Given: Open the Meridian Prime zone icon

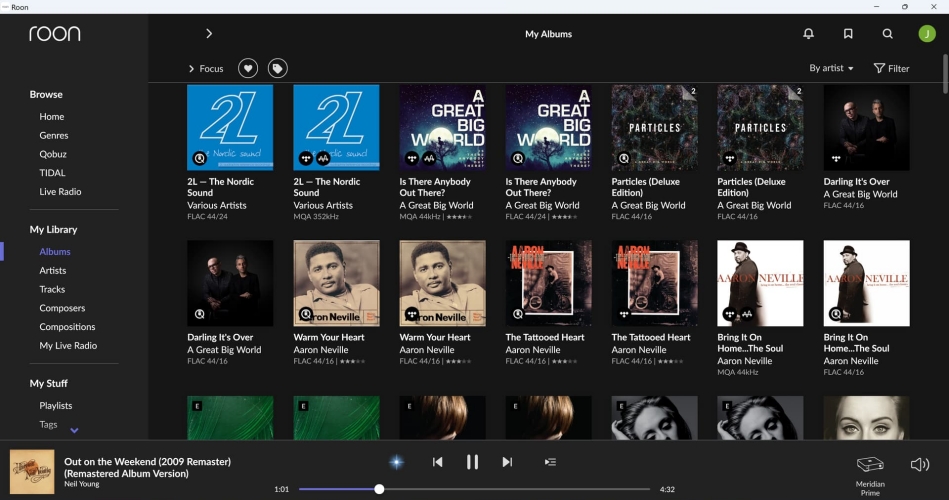Looking at the screenshot, I should (870, 465).
